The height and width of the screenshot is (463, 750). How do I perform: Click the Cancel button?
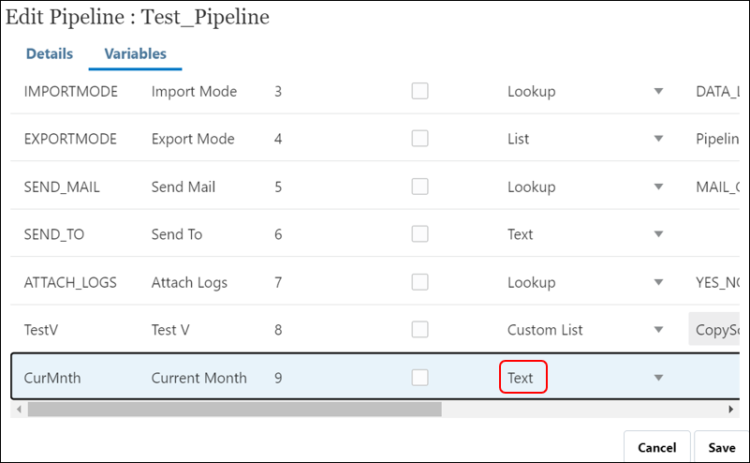(x=657, y=448)
